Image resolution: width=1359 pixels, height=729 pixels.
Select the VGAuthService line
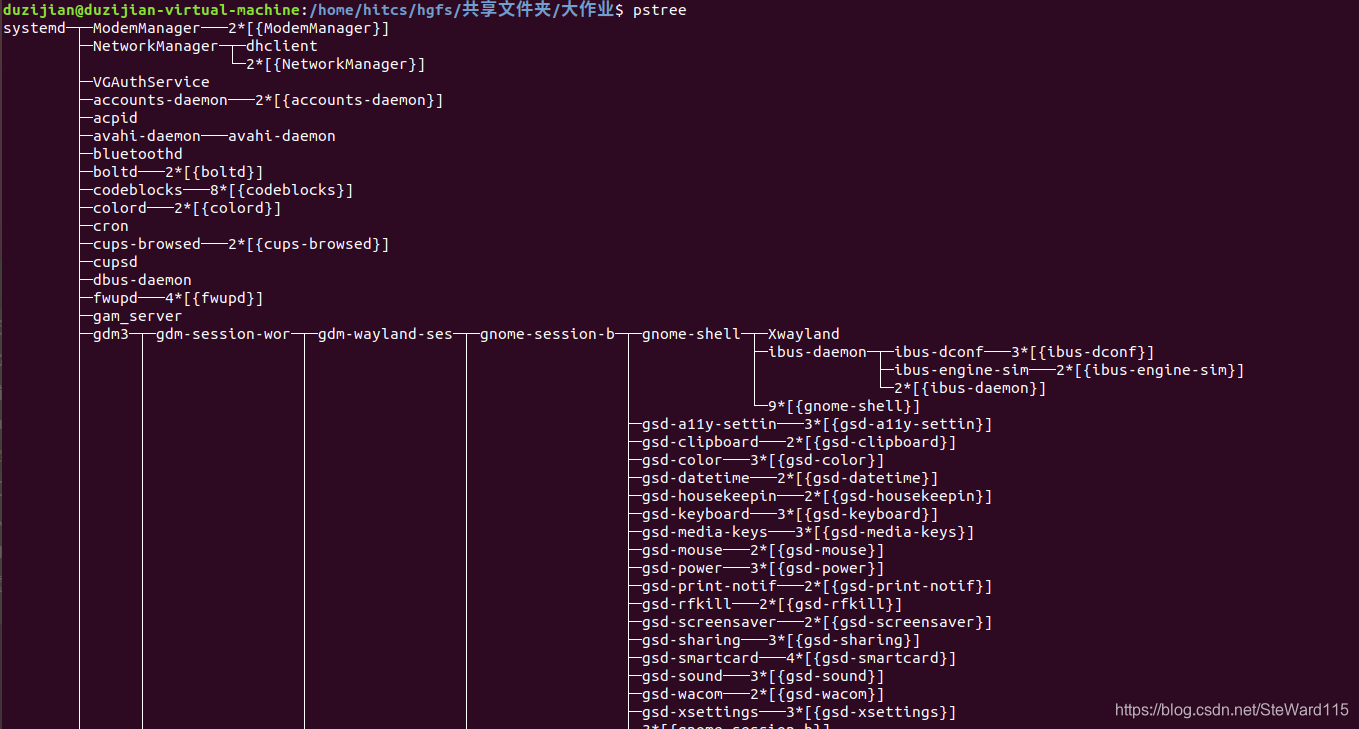(x=151, y=82)
